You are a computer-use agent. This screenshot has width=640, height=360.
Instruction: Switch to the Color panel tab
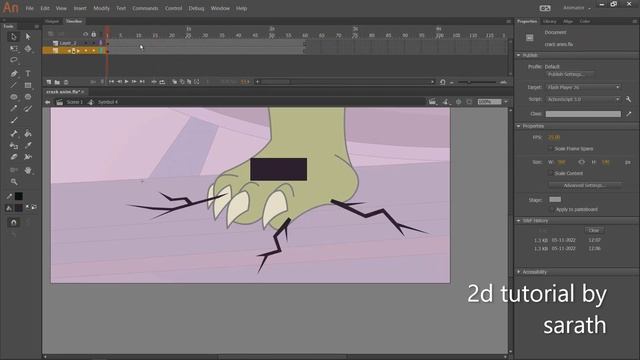[585, 21]
